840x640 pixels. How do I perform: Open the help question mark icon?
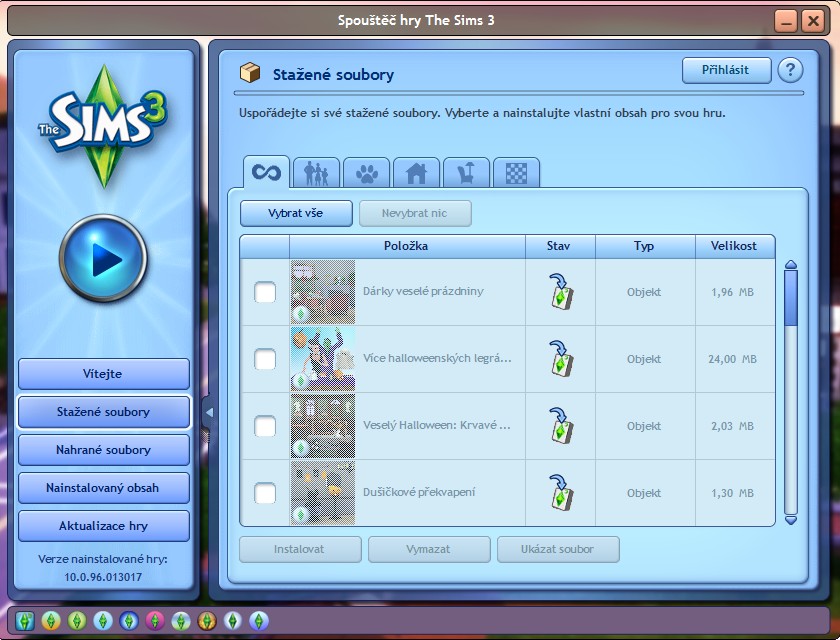pyautogui.click(x=791, y=70)
